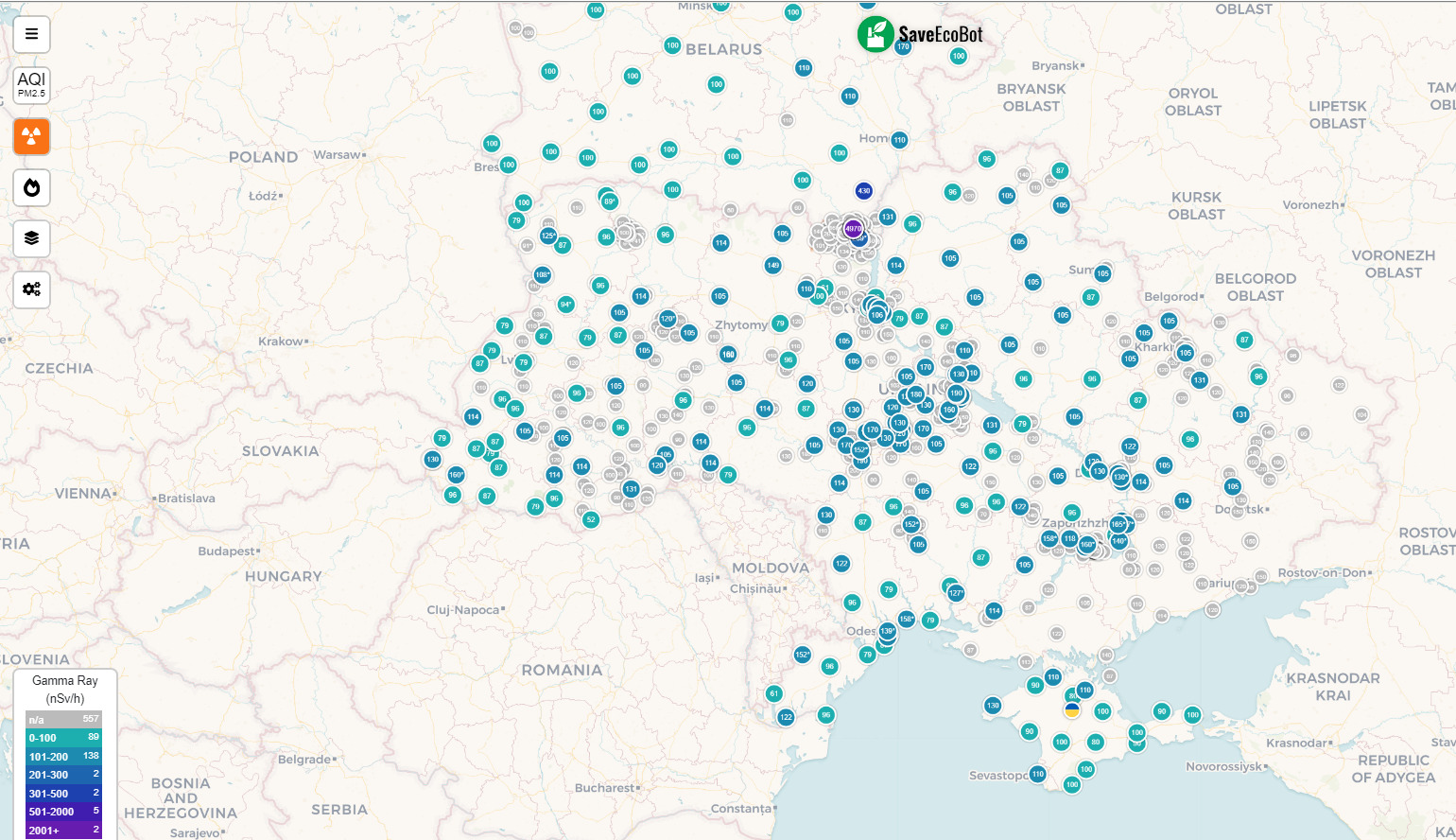Select the dark blue 430 marker
1456x840 pixels.
863,191
